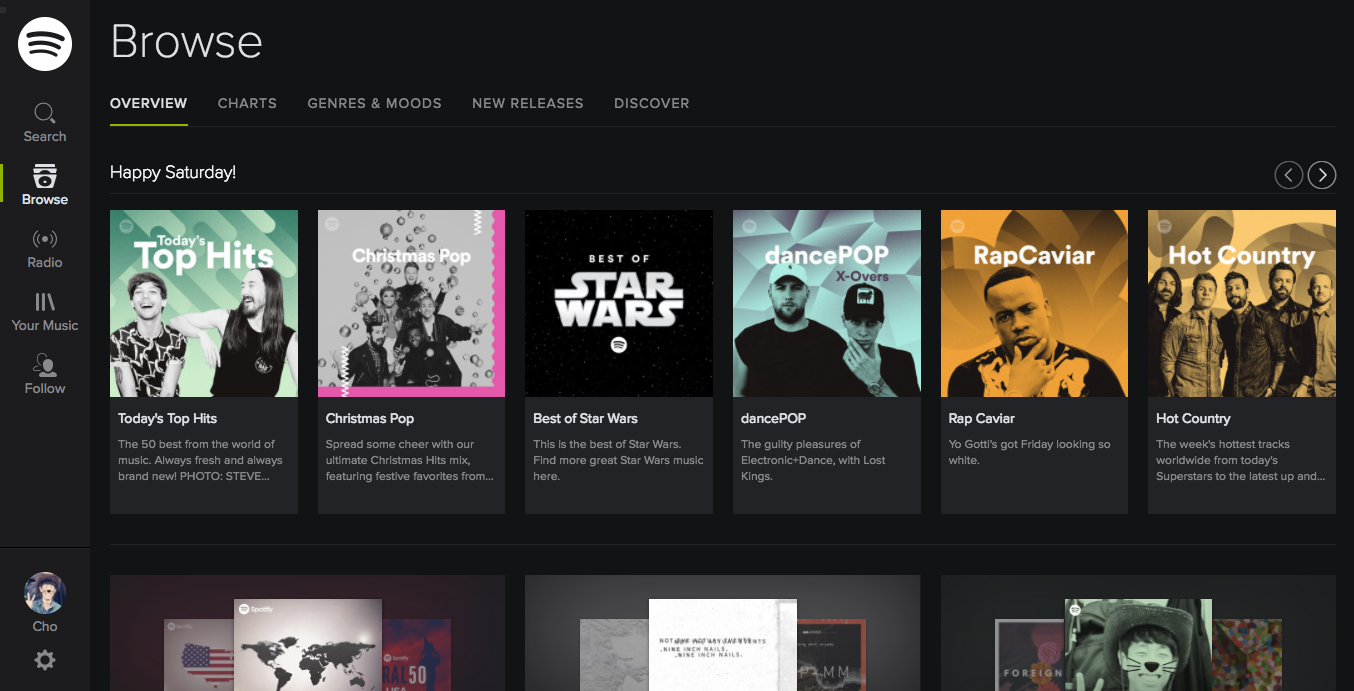Switch to the Charts tab

(247, 103)
